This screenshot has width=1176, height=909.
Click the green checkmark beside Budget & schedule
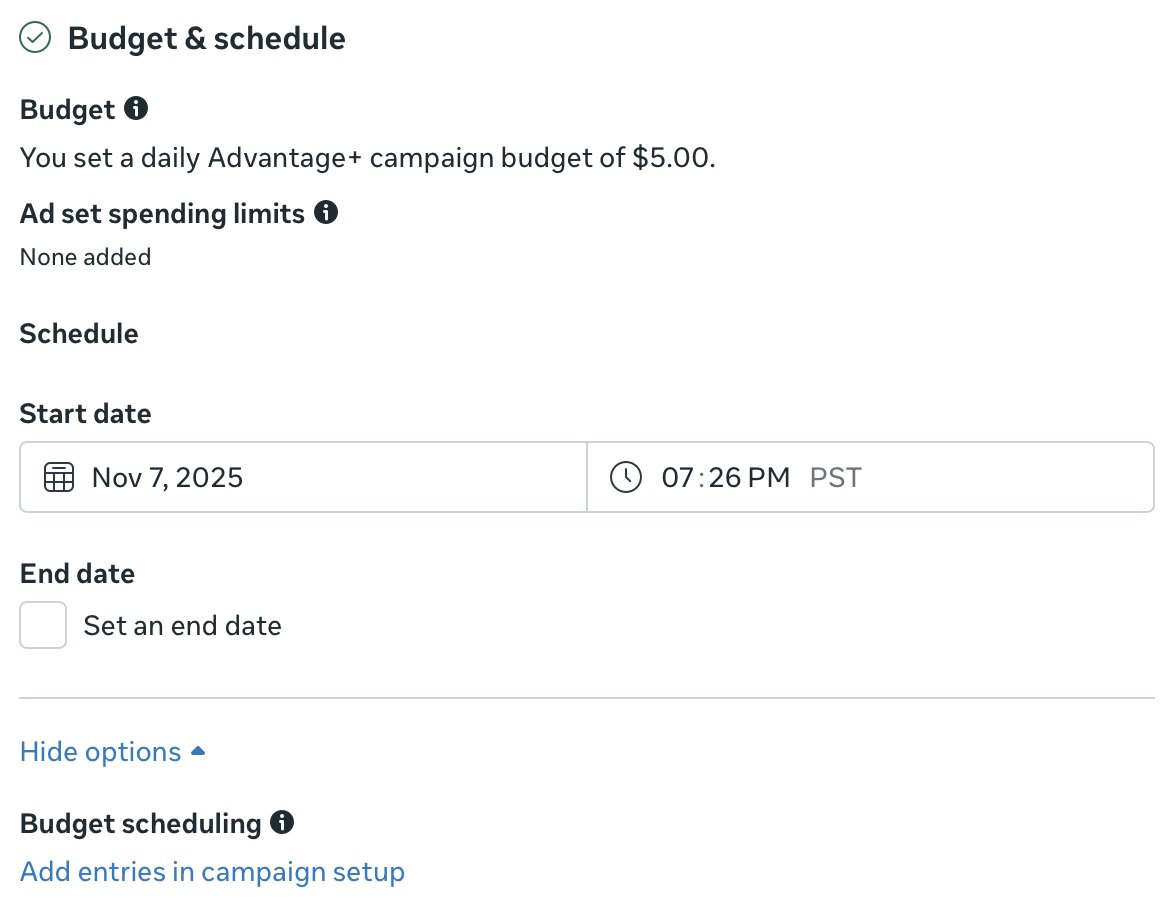pos(35,36)
